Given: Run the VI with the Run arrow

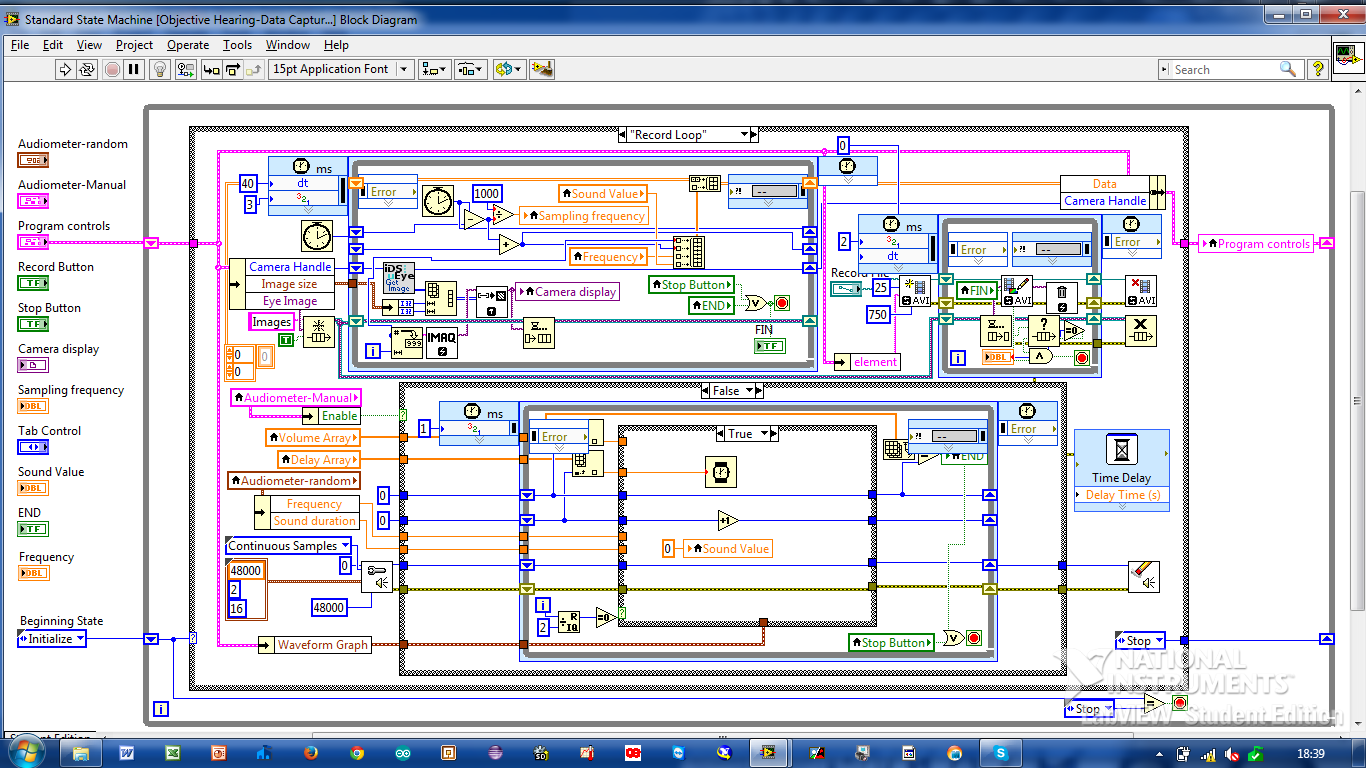Looking at the screenshot, I should pyautogui.click(x=65, y=69).
